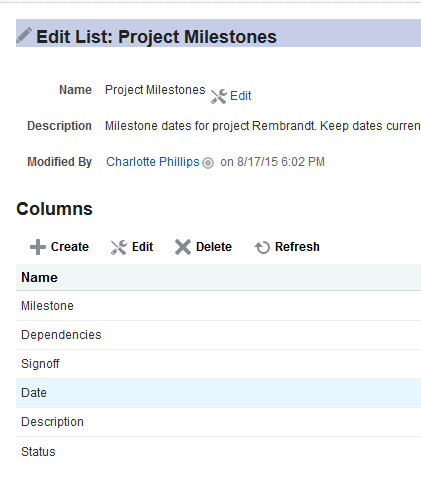Select the highlighted Date column row

[218, 393]
